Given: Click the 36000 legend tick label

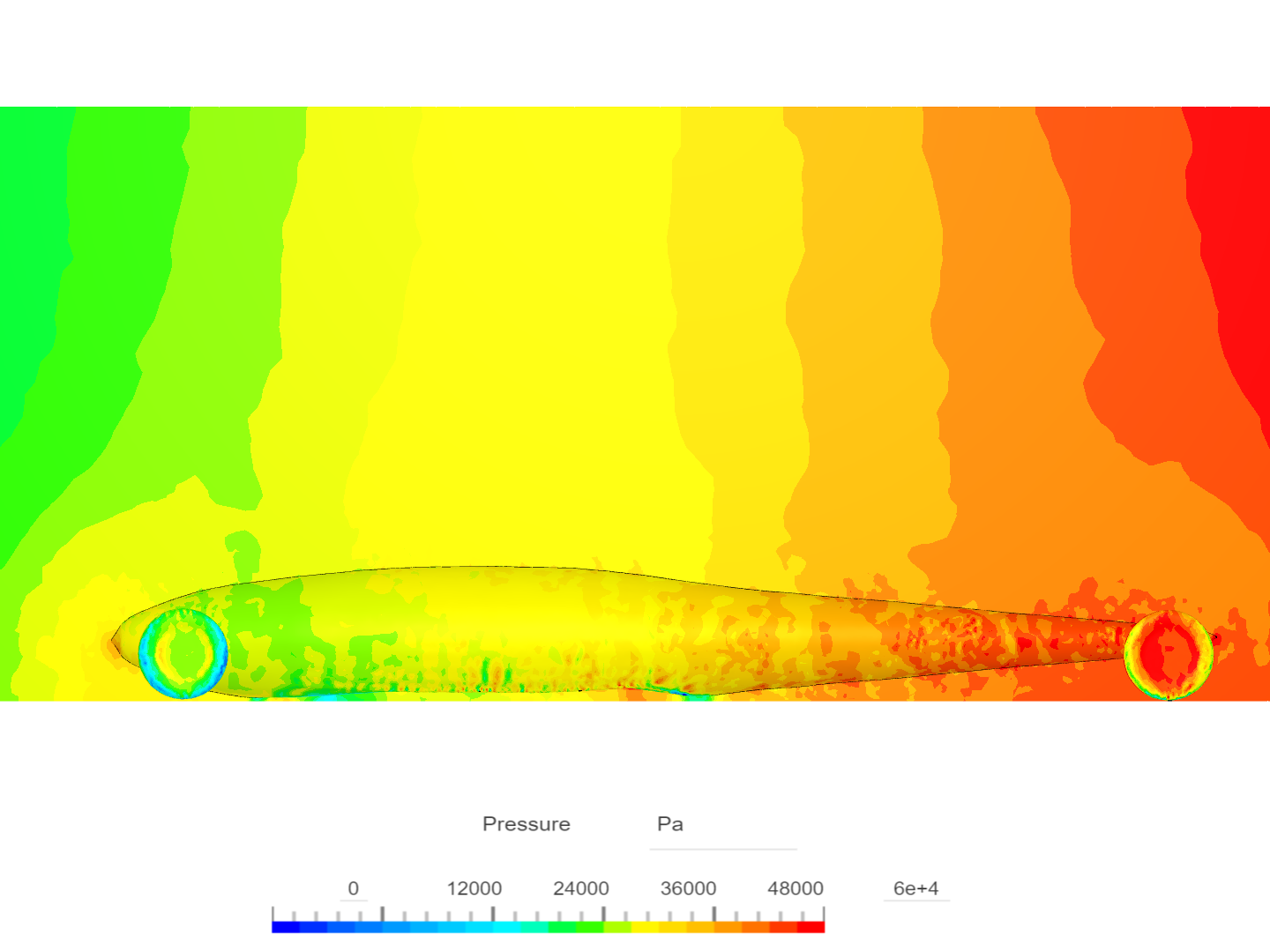Looking at the screenshot, I should pyautogui.click(x=689, y=889).
